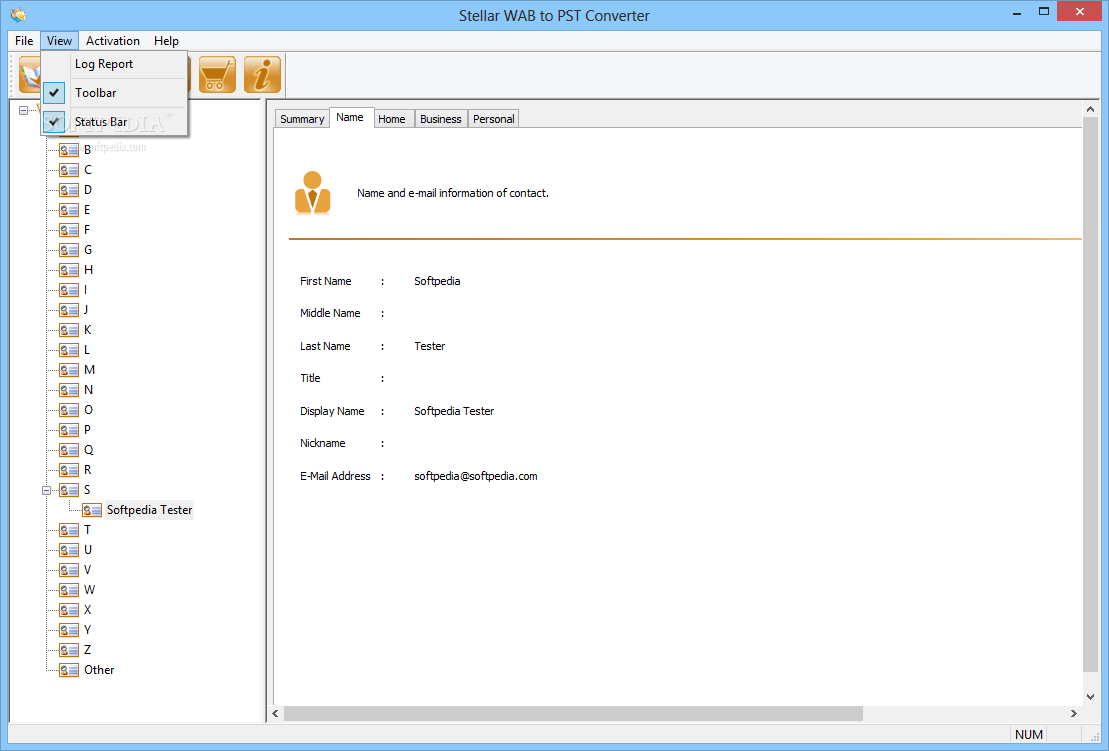1109x751 pixels.
Task: Click the scroll right arrow
Action: (x=1074, y=714)
